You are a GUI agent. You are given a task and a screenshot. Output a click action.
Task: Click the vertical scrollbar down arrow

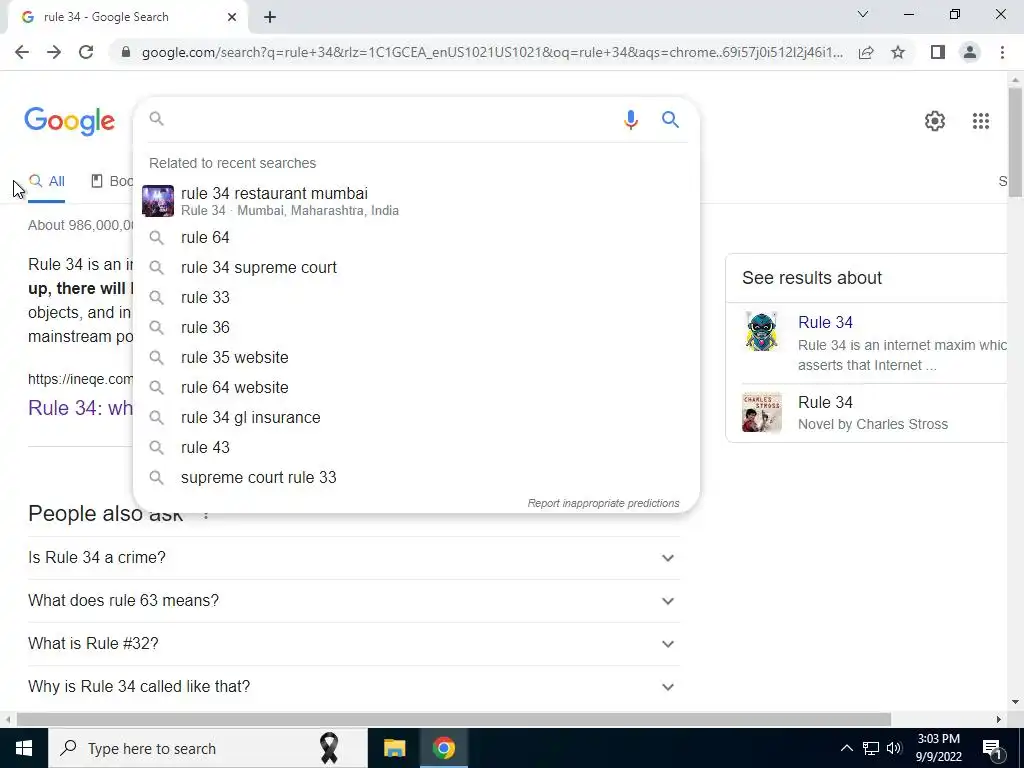point(1014,703)
